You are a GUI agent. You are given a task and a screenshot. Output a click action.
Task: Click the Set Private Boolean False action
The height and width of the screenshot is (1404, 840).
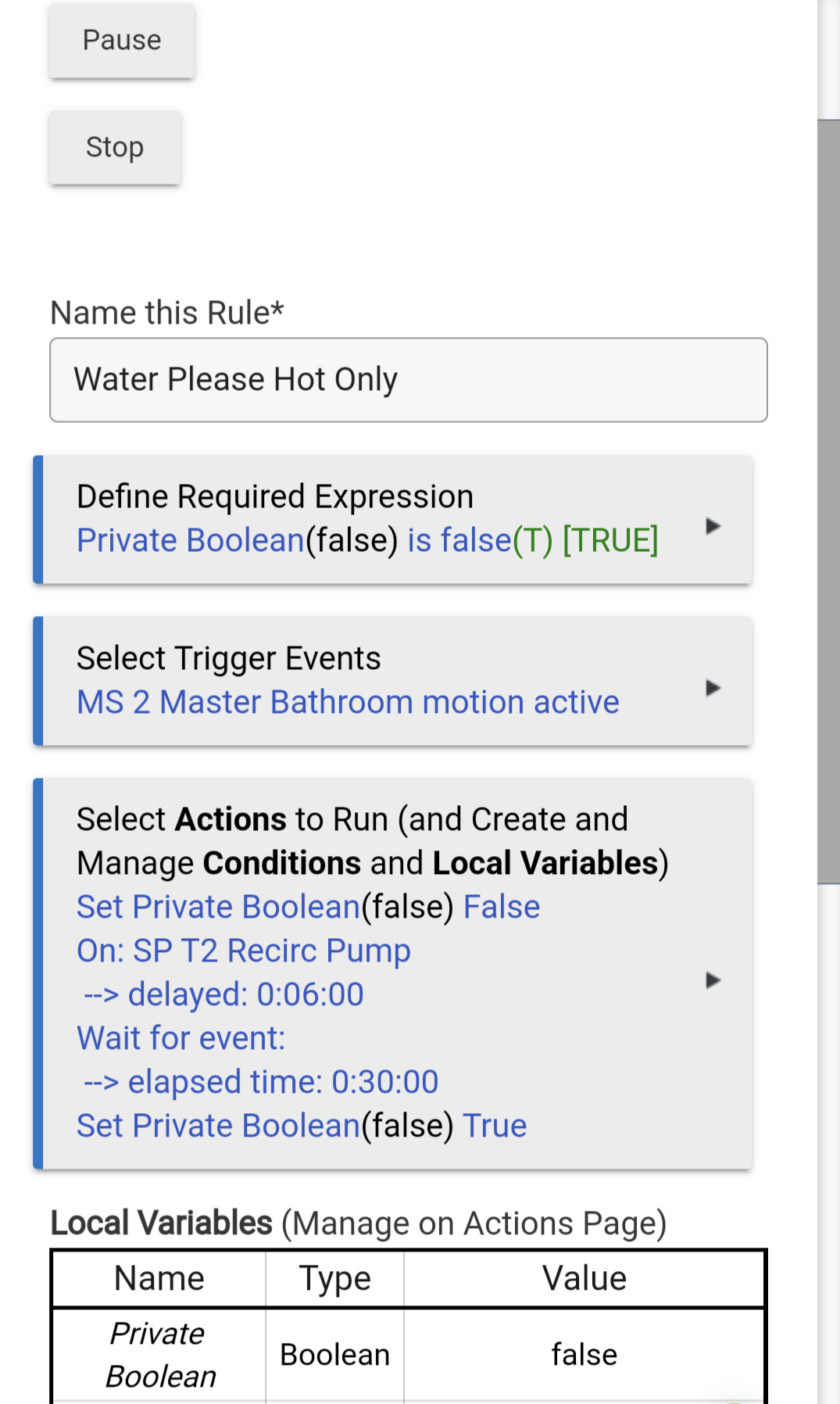[x=308, y=908]
